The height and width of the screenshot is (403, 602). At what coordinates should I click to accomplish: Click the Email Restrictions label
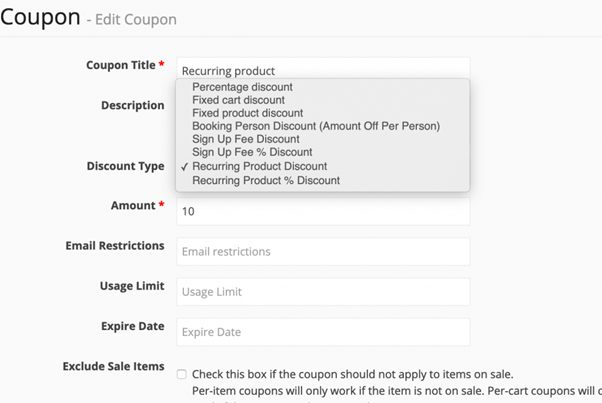(x=114, y=246)
